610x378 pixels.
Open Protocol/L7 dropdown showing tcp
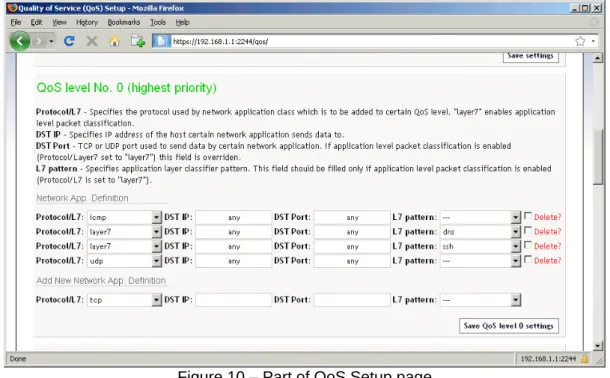[124, 300]
